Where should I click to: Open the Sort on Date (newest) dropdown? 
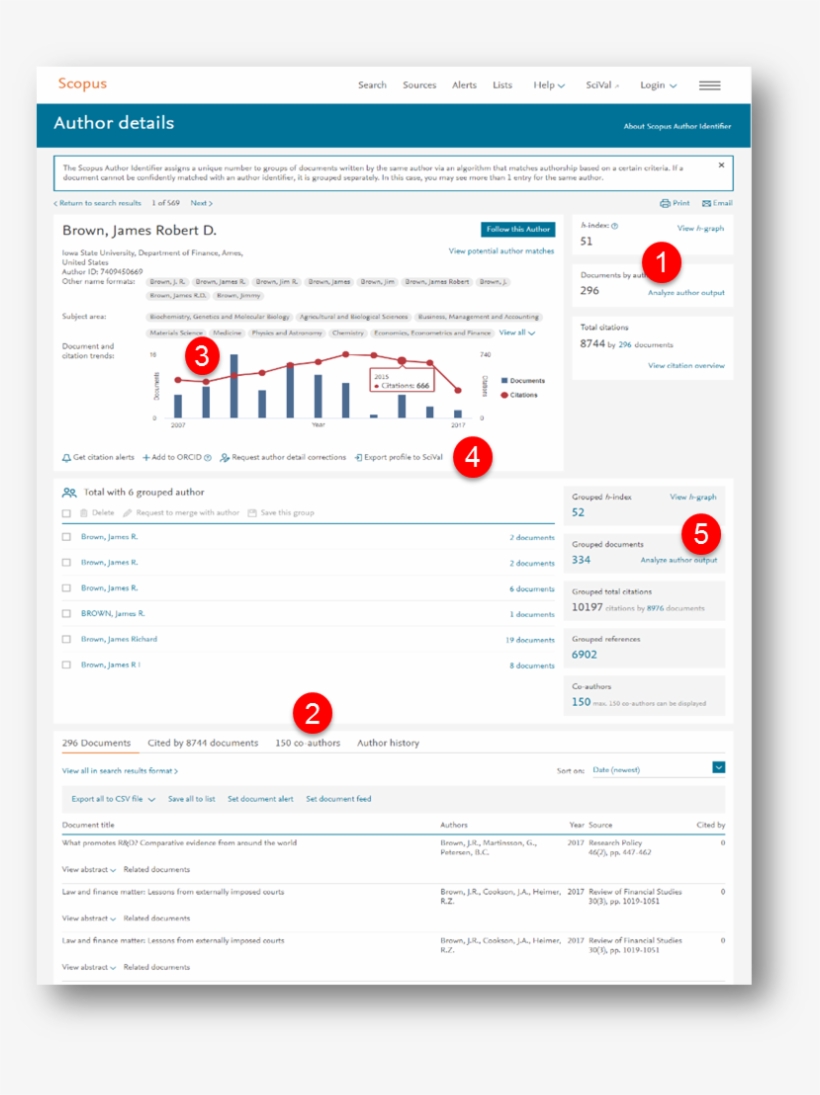718,768
